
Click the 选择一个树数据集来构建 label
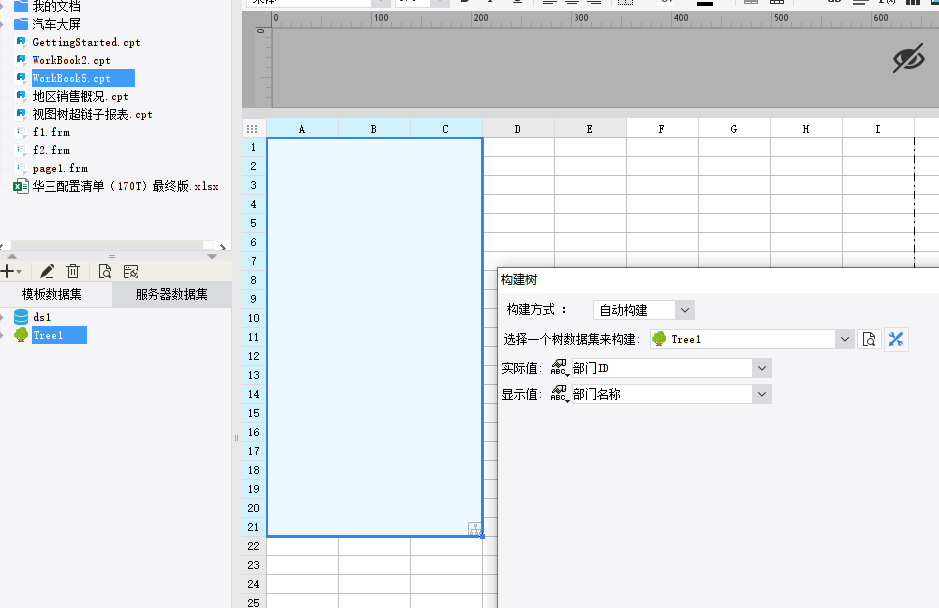tap(571, 339)
